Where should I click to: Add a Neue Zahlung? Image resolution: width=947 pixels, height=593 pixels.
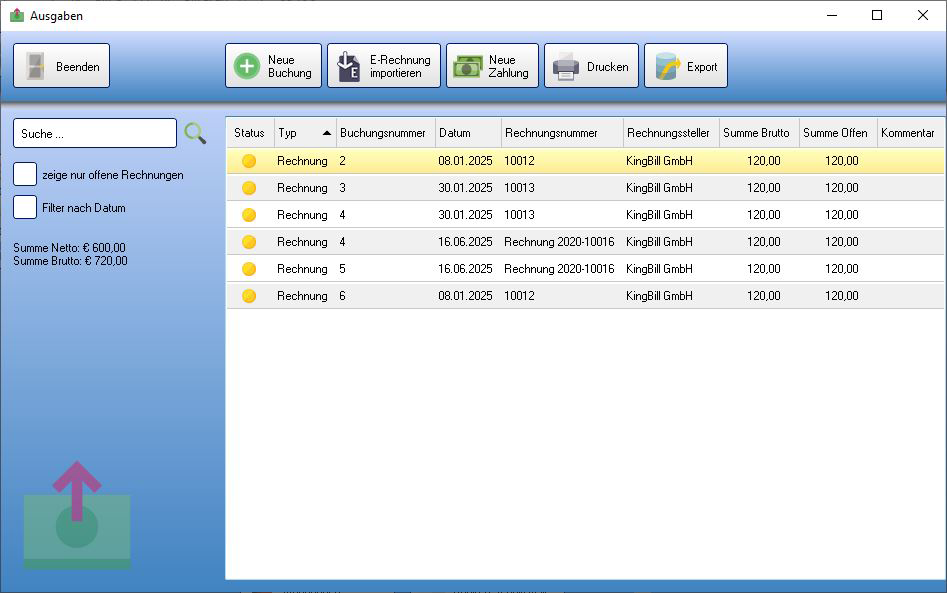click(x=492, y=66)
